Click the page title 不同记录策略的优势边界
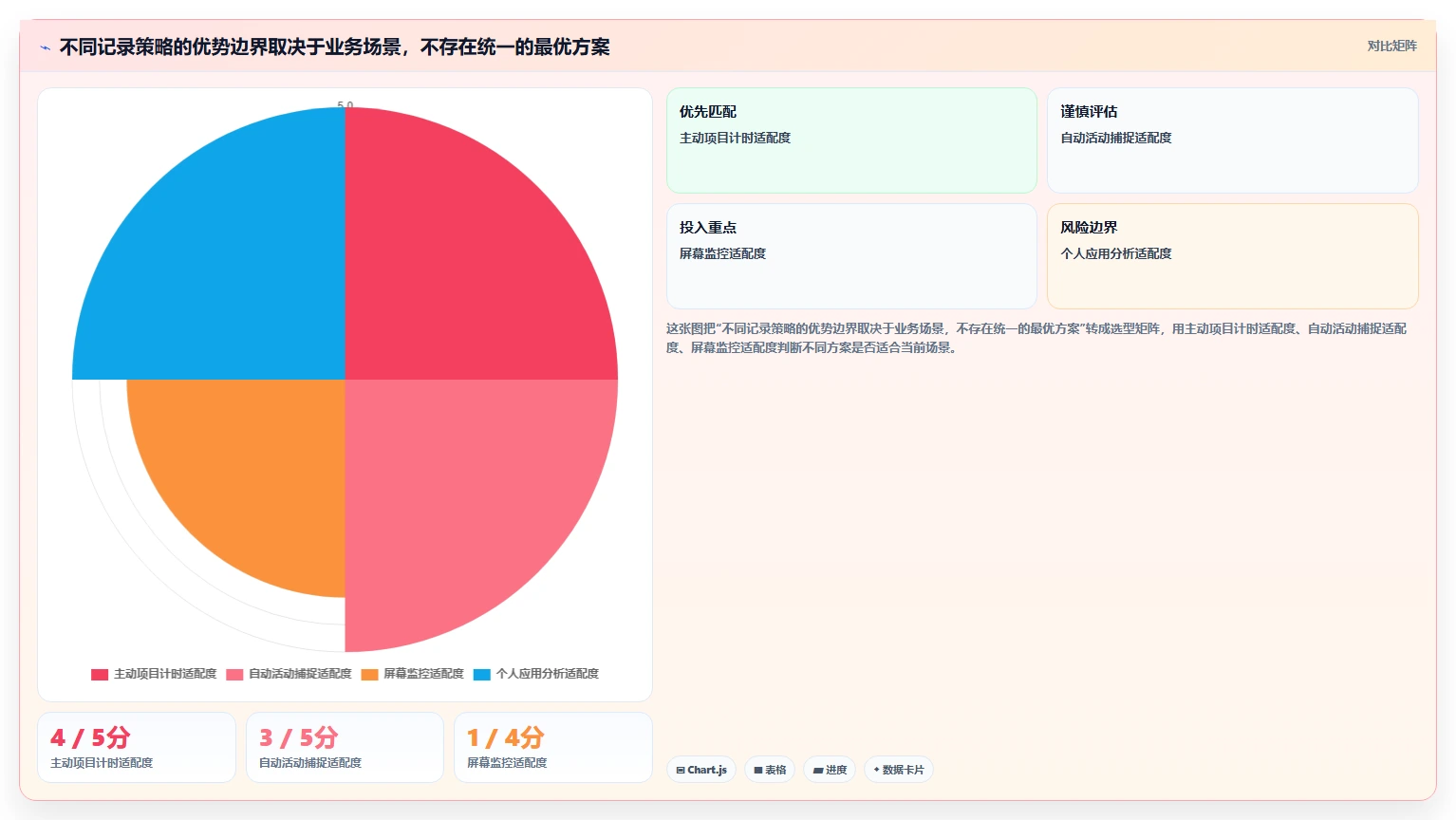Image resolution: width=1456 pixels, height=820 pixels. (335, 47)
